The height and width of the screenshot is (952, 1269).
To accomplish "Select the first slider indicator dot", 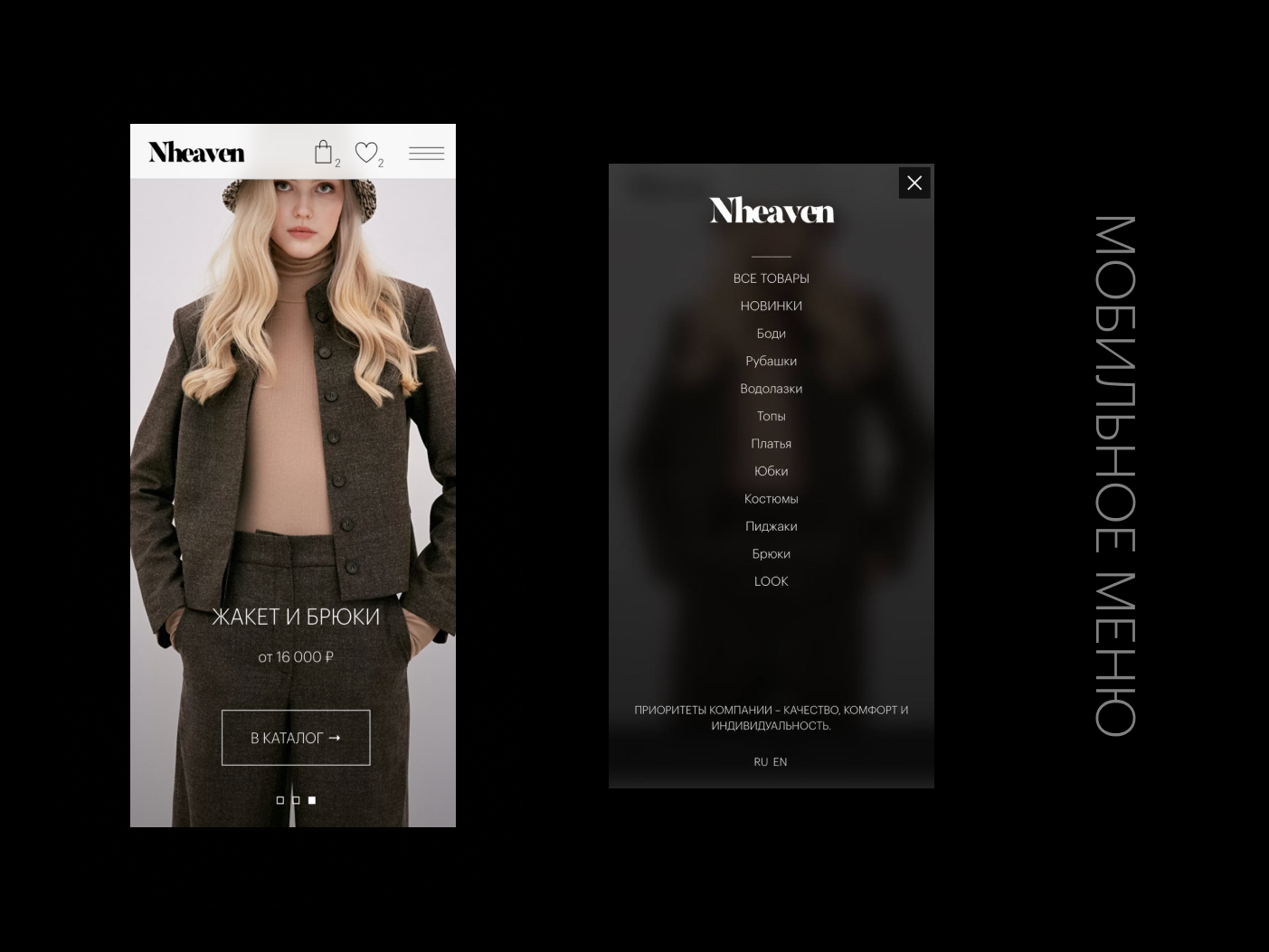I will (279, 800).
